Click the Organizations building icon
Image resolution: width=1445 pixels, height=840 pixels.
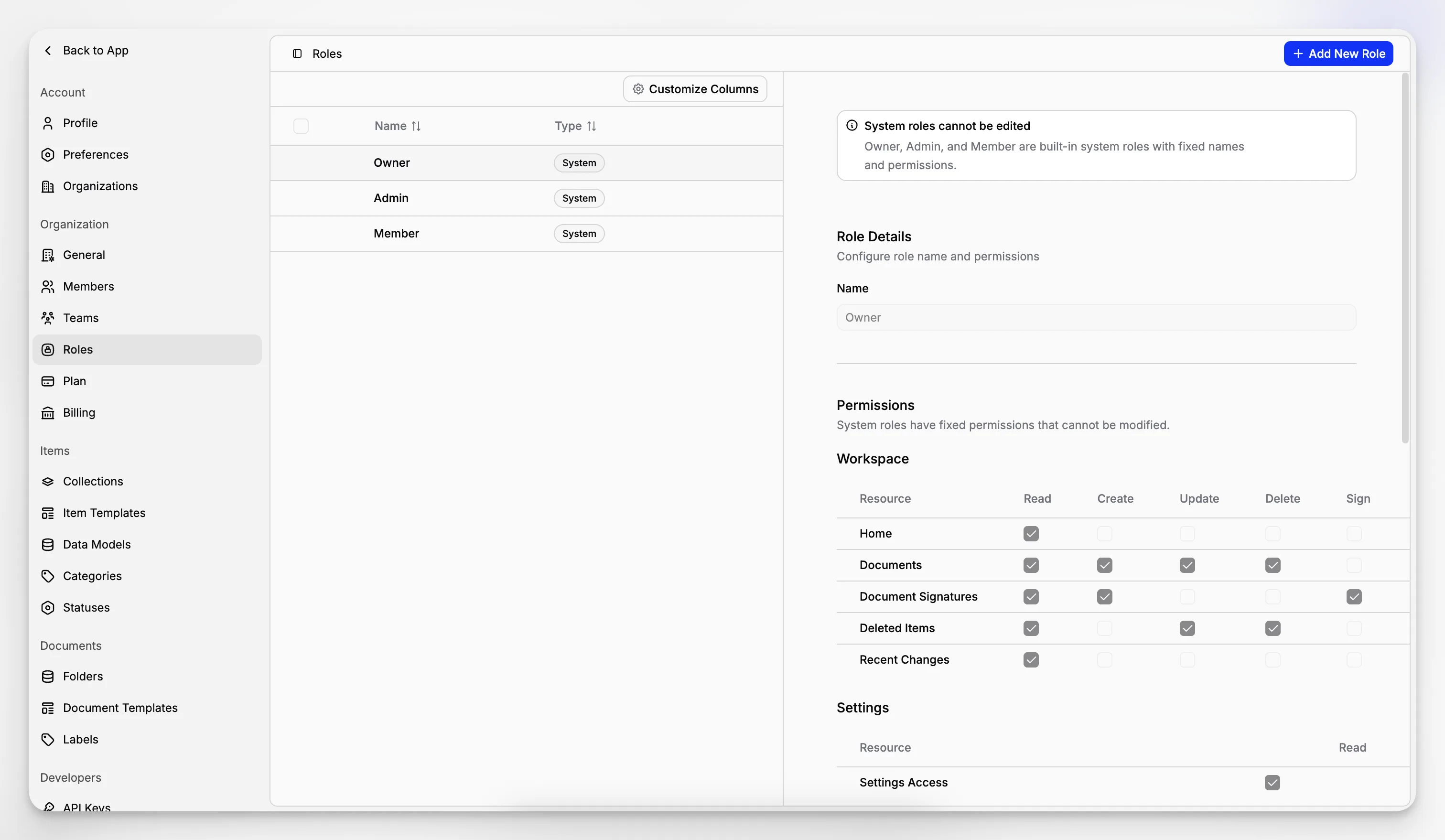(x=48, y=186)
